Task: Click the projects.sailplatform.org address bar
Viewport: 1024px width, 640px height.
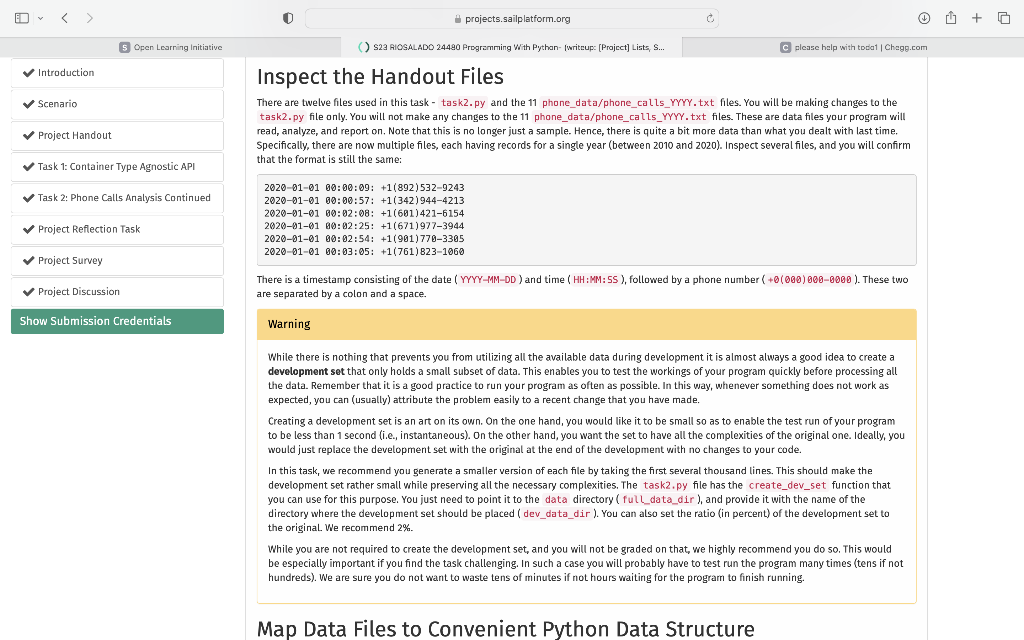Action: point(512,19)
